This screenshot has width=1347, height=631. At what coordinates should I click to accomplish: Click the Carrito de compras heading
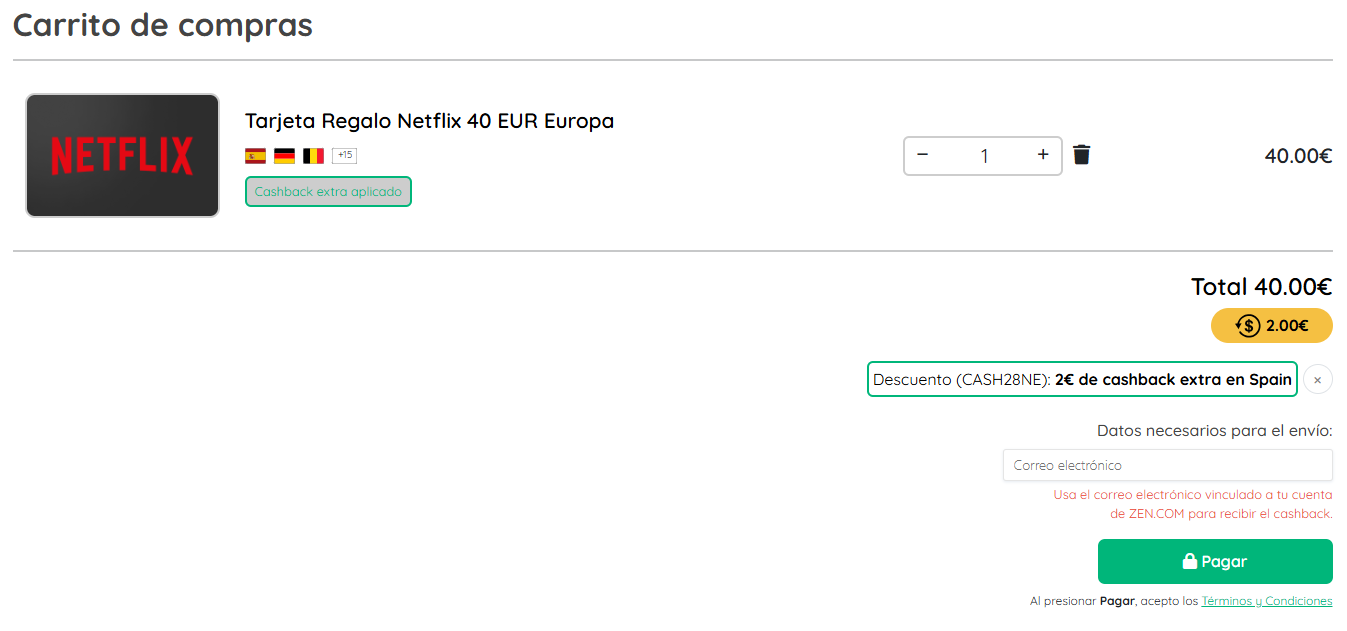coord(162,25)
